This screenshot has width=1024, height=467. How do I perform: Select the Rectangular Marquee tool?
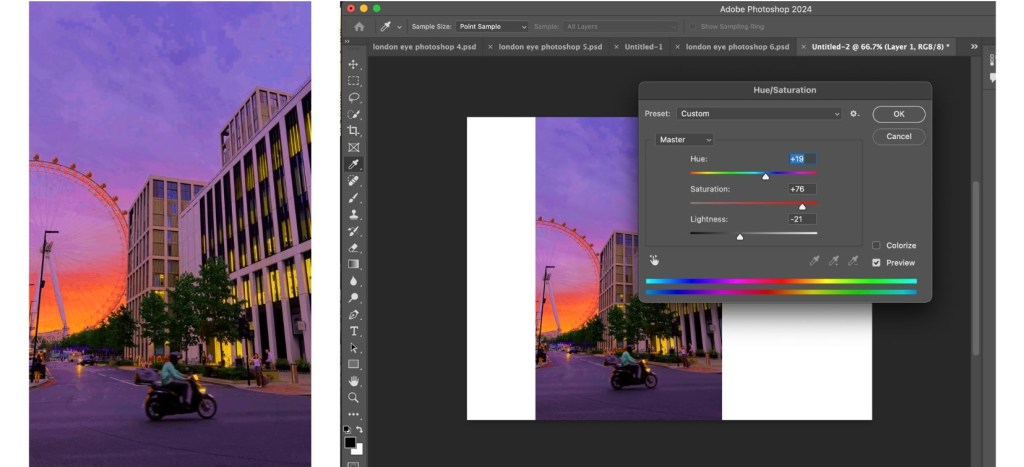click(x=353, y=81)
